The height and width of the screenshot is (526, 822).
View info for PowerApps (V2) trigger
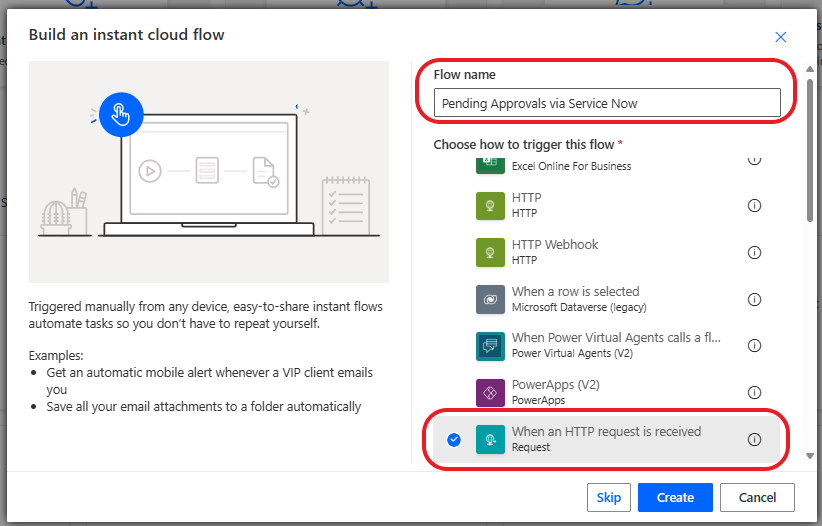[754, 392]
